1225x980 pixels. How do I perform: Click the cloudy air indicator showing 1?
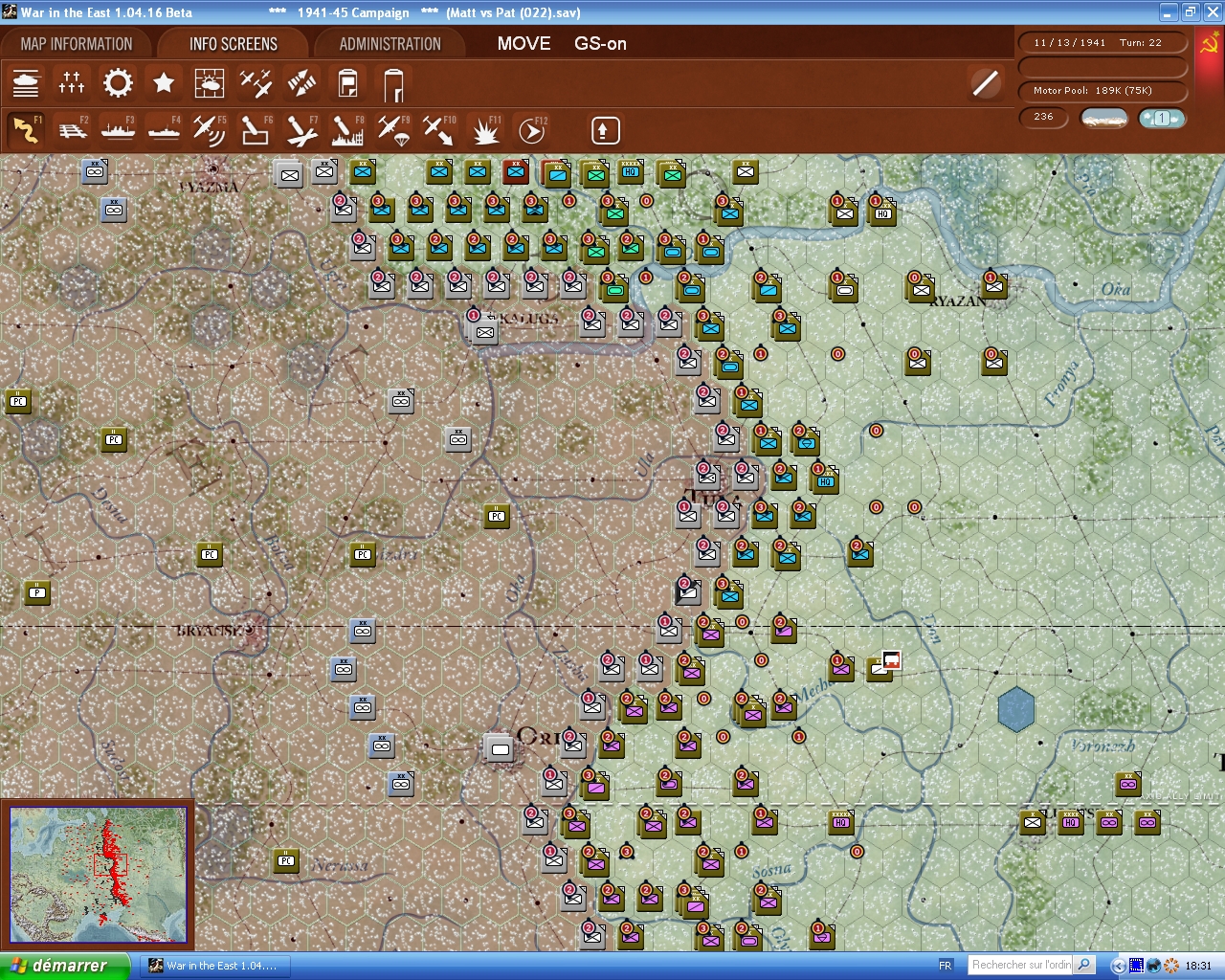[x=1162, y=118]
